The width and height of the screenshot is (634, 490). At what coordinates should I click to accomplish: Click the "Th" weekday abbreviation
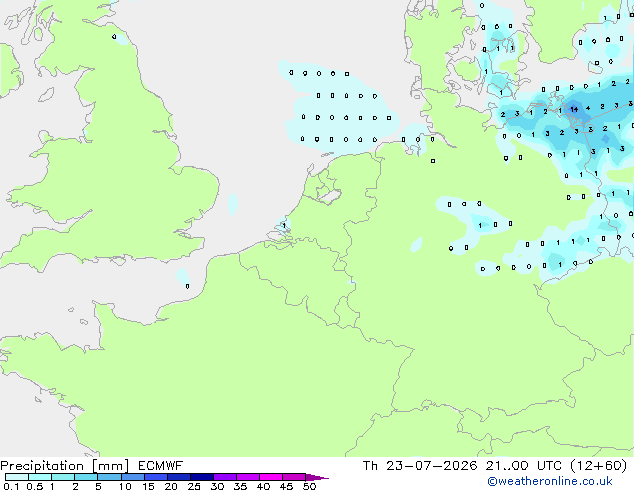click(x=370, y=466)
